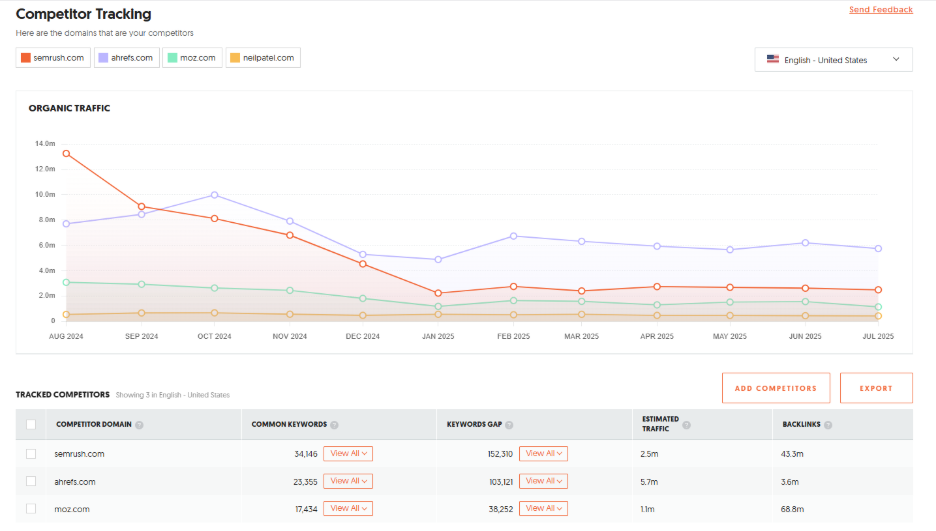This screenshot has width=936, height=531.
Task: Click the Competitor Domain column header
Action: (94, 424)
